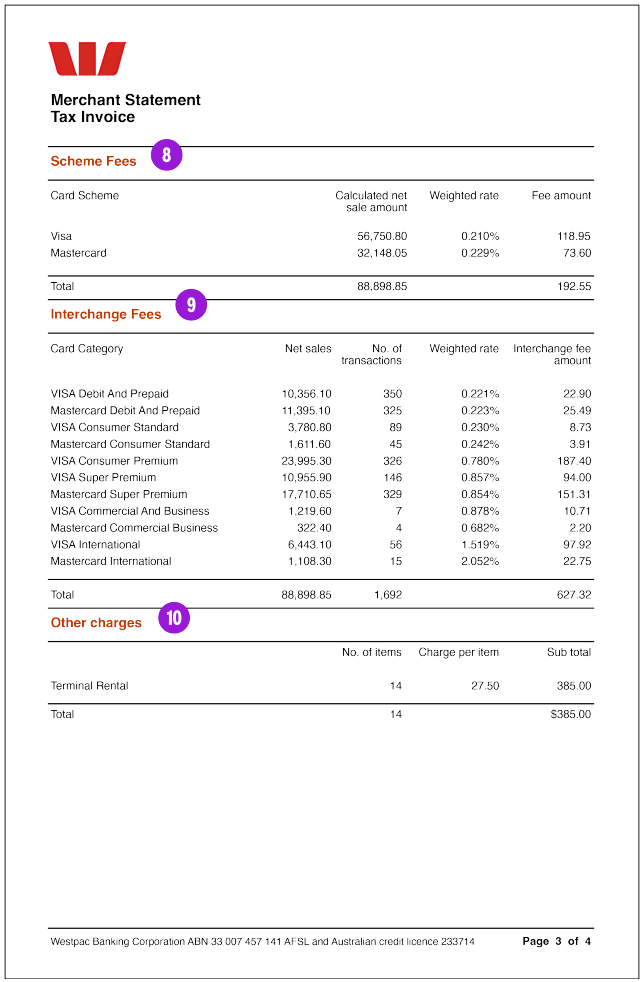Viewport: 643px width, 982px height.
Task: Click the red Westpac logo
Action: click(x=87, y=59)
